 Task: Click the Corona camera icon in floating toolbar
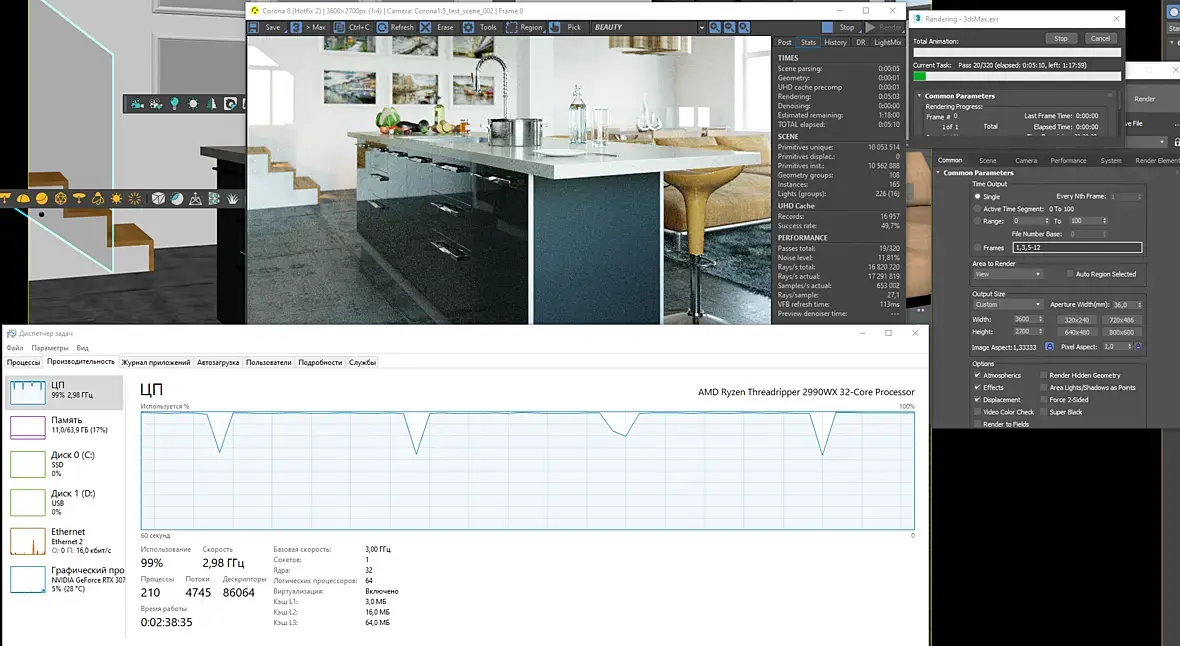(137, 104)
